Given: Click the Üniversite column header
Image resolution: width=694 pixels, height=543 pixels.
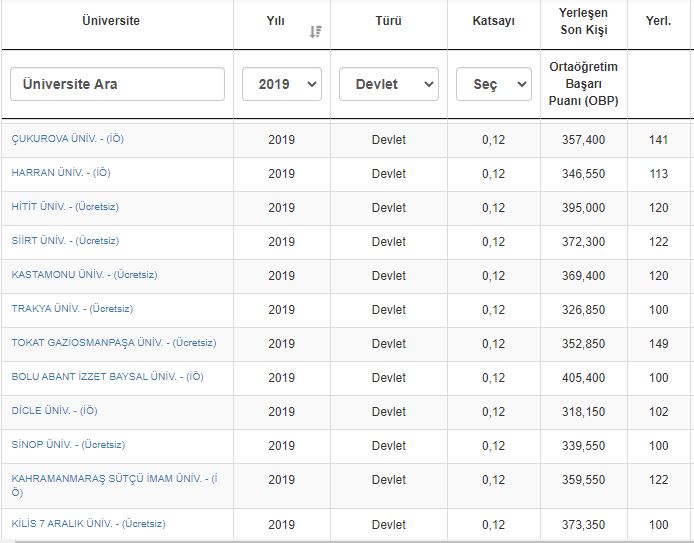Looking at the screenshot, I should tap(111, 21).
